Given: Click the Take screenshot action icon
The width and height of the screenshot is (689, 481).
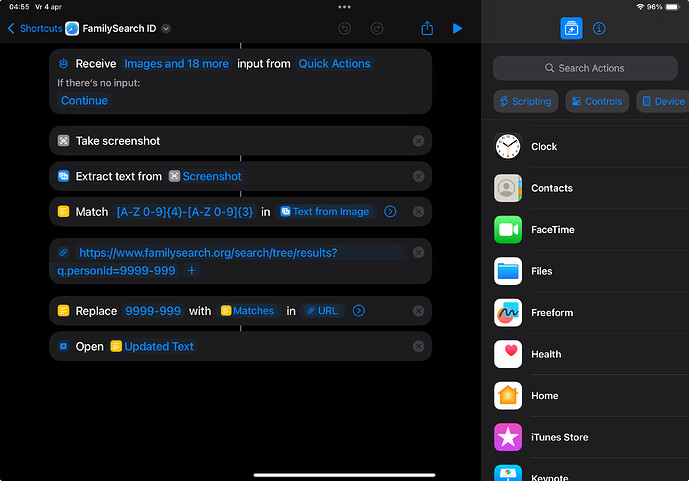Looking at the screenshot, I should coord(64,141).
